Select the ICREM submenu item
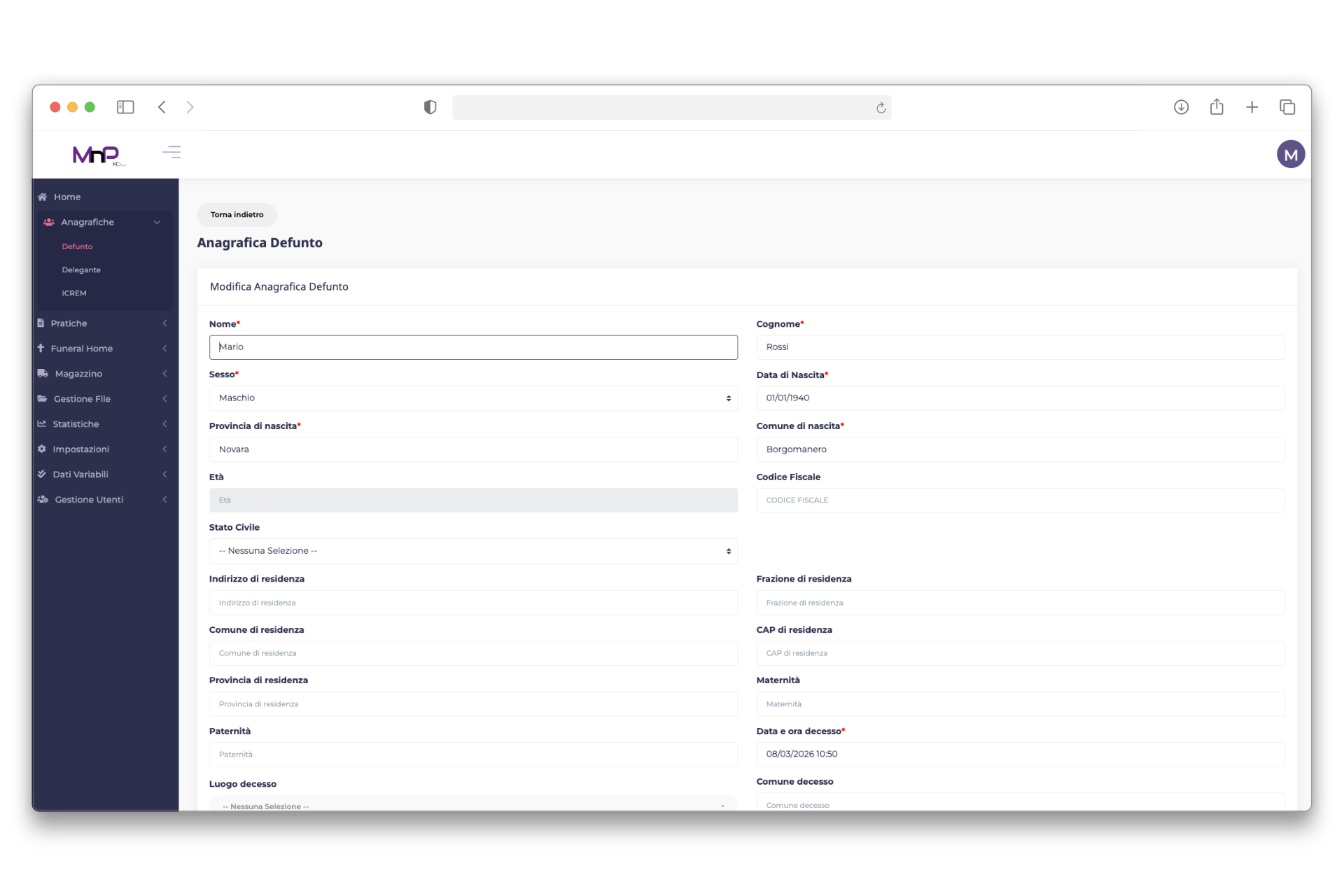 coord(74,293)
